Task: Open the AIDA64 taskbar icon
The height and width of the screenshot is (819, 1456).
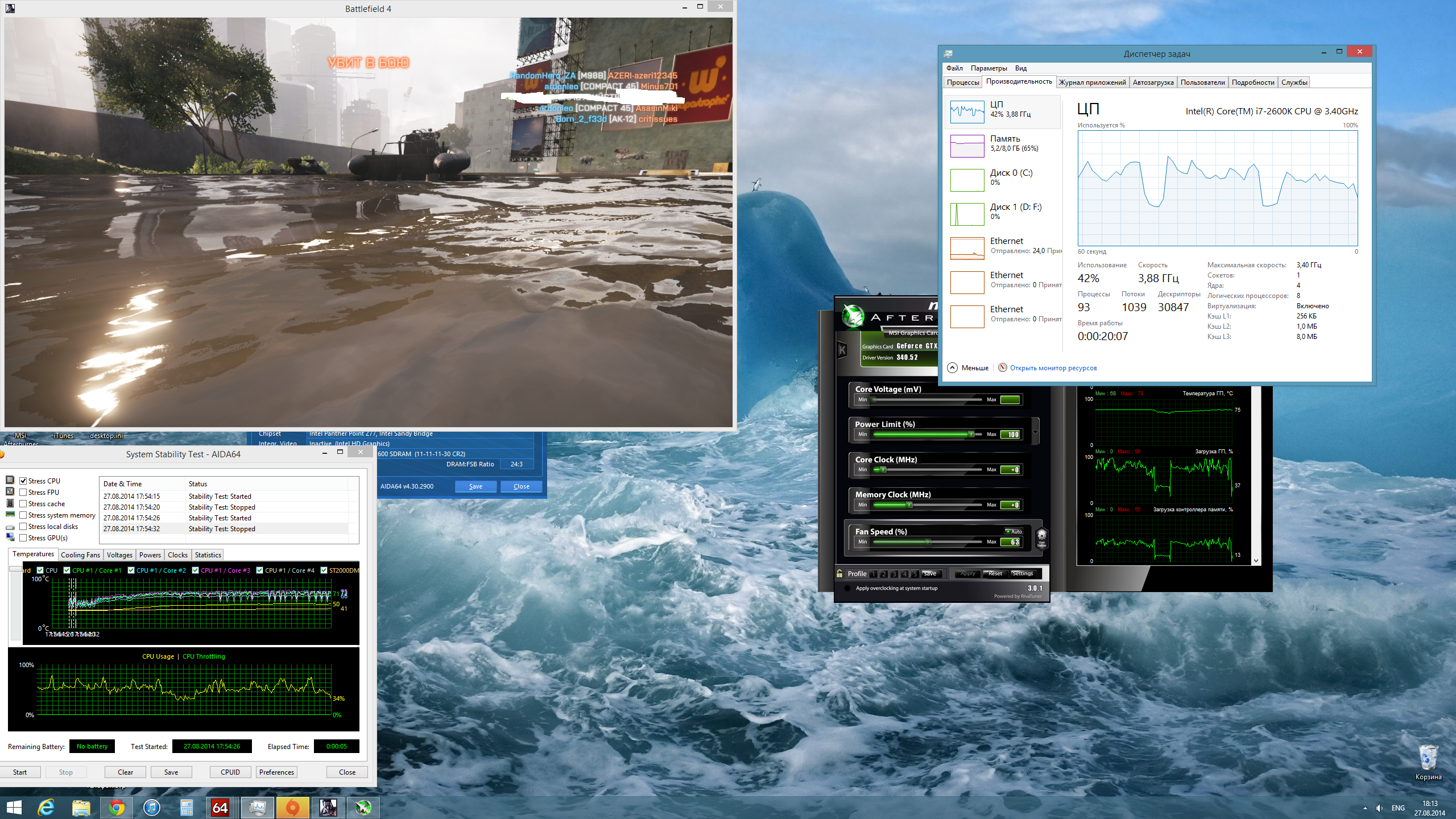Action: click(x=220, y=807)
